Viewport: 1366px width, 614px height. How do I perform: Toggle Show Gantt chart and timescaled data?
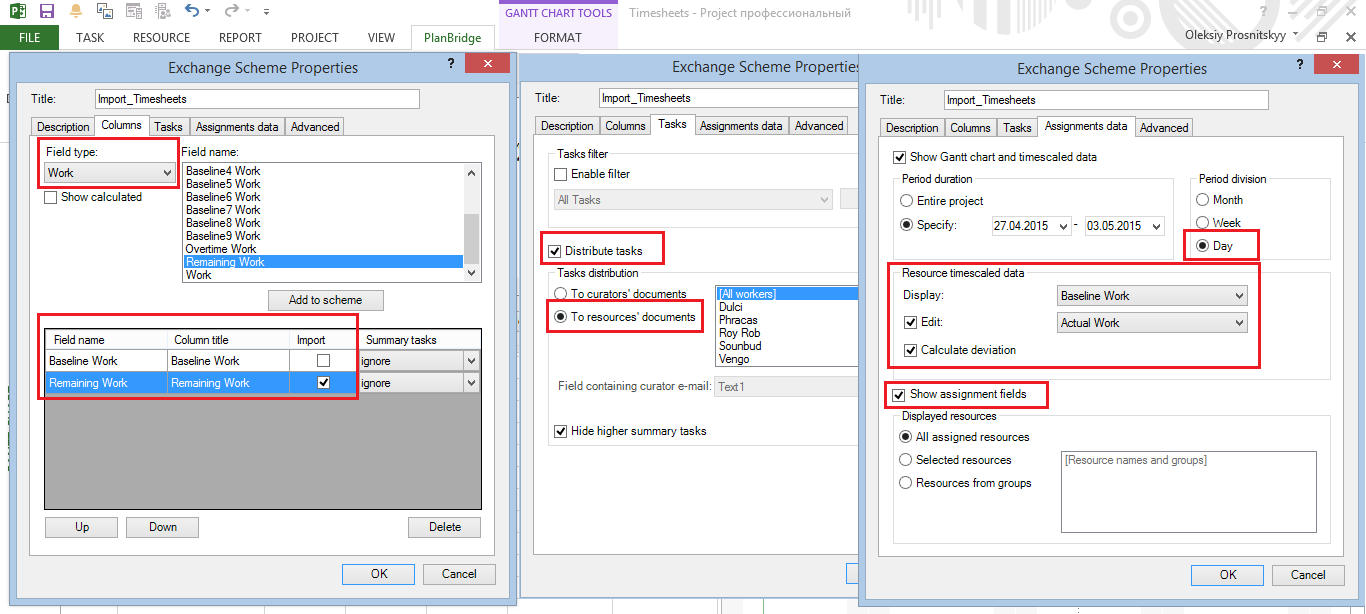pyautogui.click(x=899, y=157)
